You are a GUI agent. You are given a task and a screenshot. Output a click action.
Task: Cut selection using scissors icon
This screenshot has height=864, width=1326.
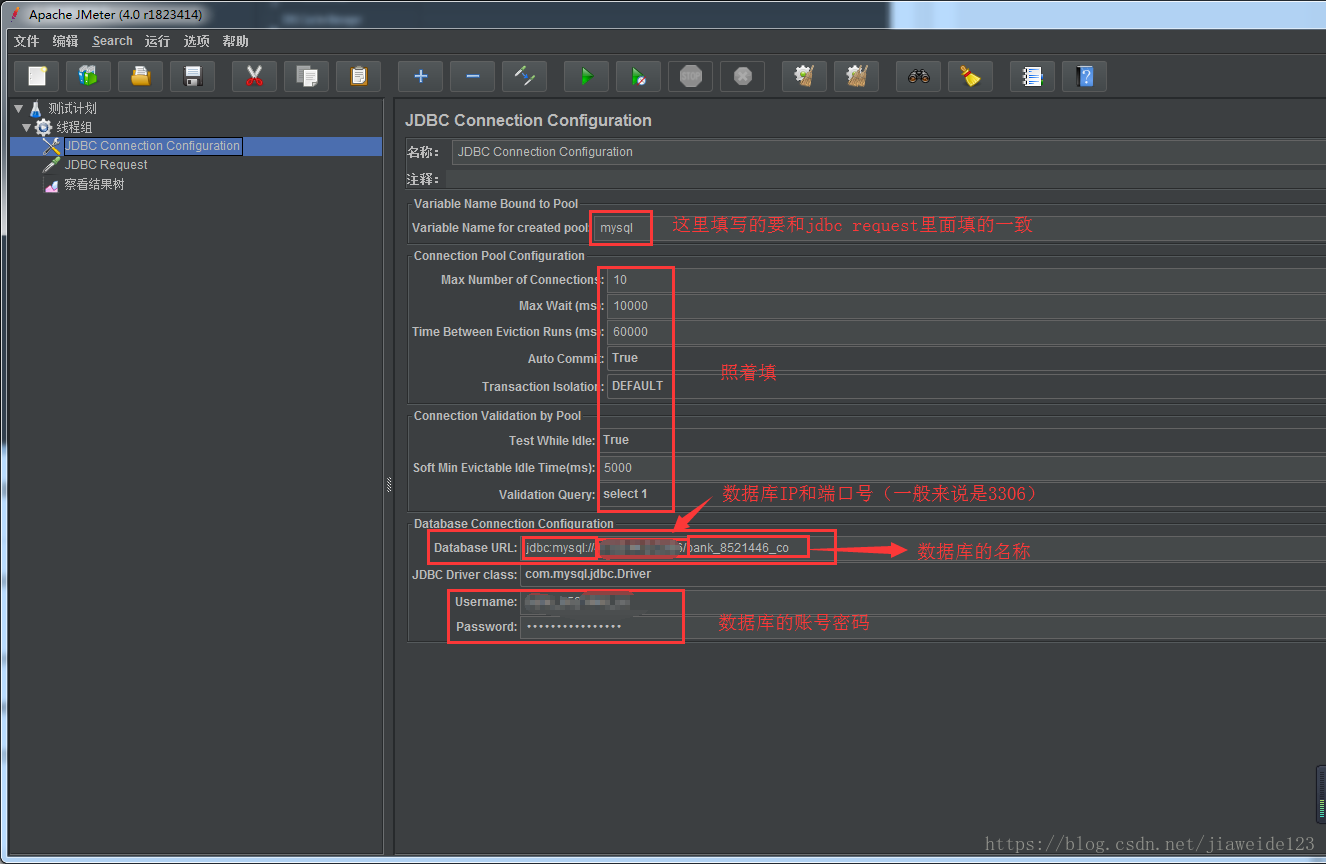click(x=254, y=76)
